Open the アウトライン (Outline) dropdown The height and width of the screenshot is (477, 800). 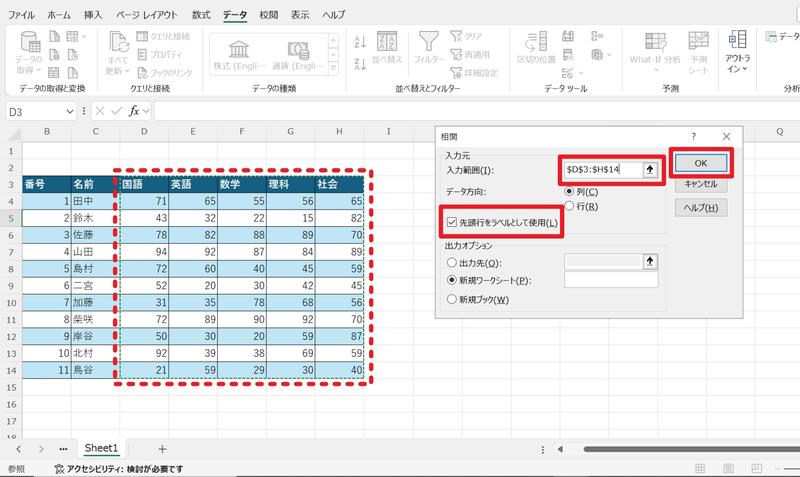coord(737,52)
